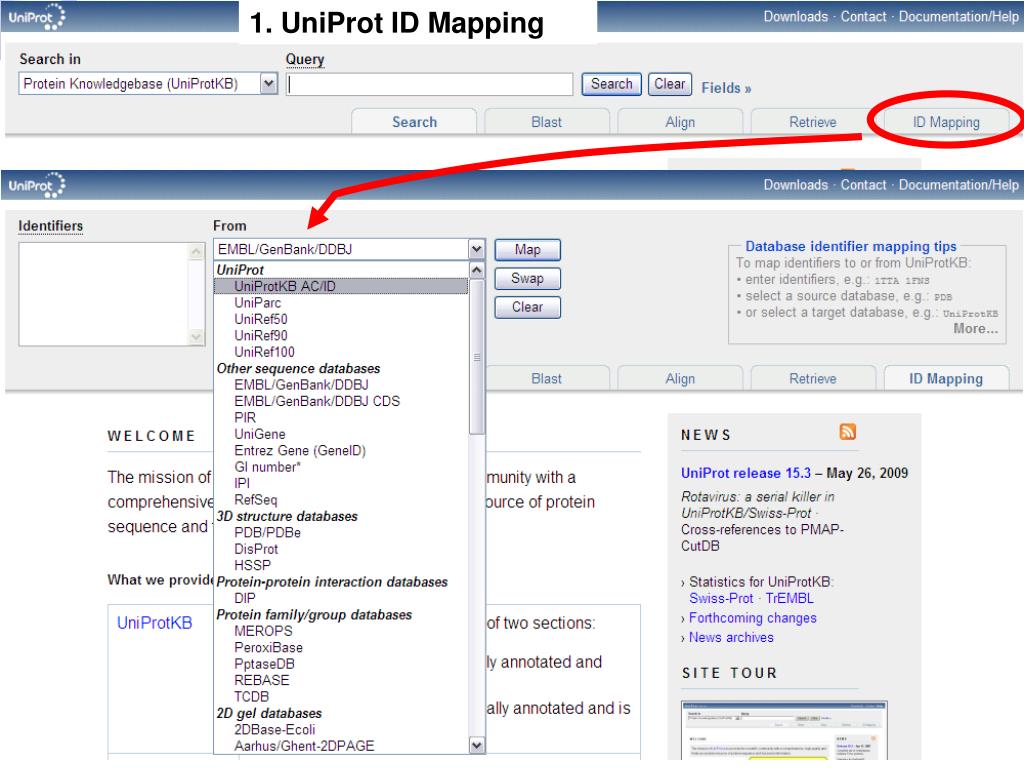Viewport: 1024px width, 768px height.
Task: Click dropdown list scrollbar up arrow
Action: (477, 270)
